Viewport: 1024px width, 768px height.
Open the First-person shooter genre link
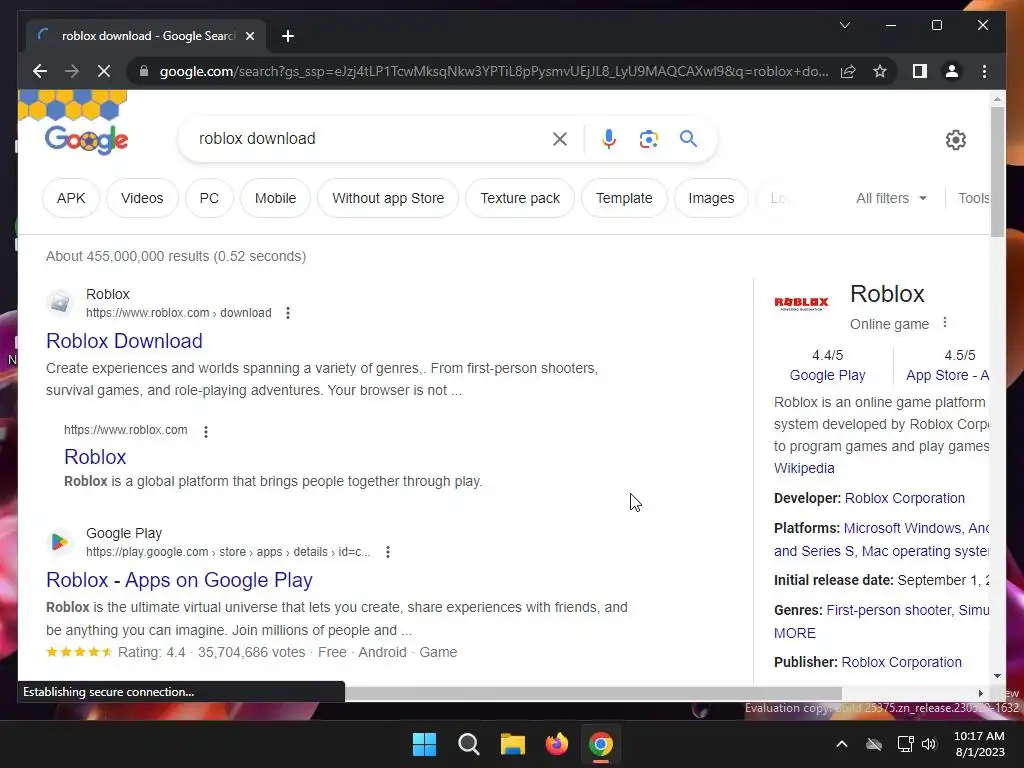889,610
